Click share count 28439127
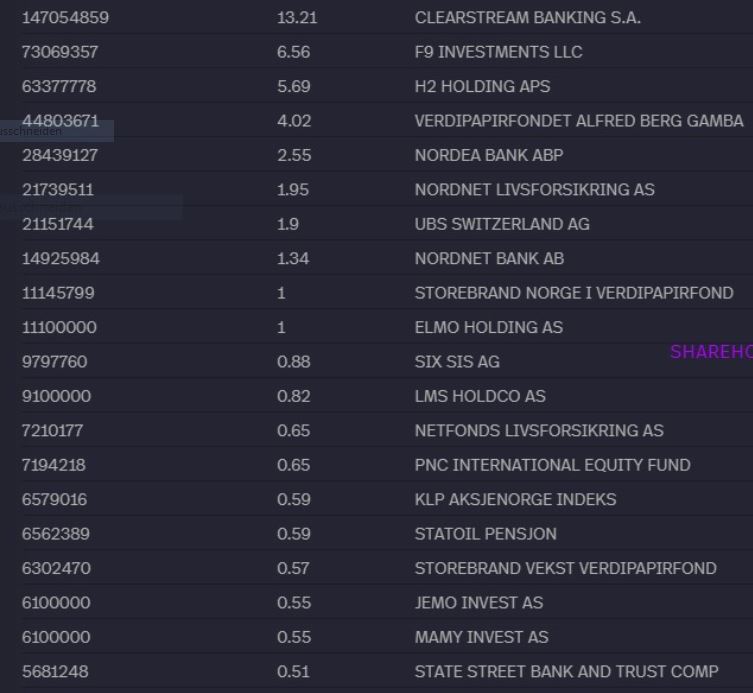Image resolution: width=753 pixels, height=693 pixels. click(60, 155)
